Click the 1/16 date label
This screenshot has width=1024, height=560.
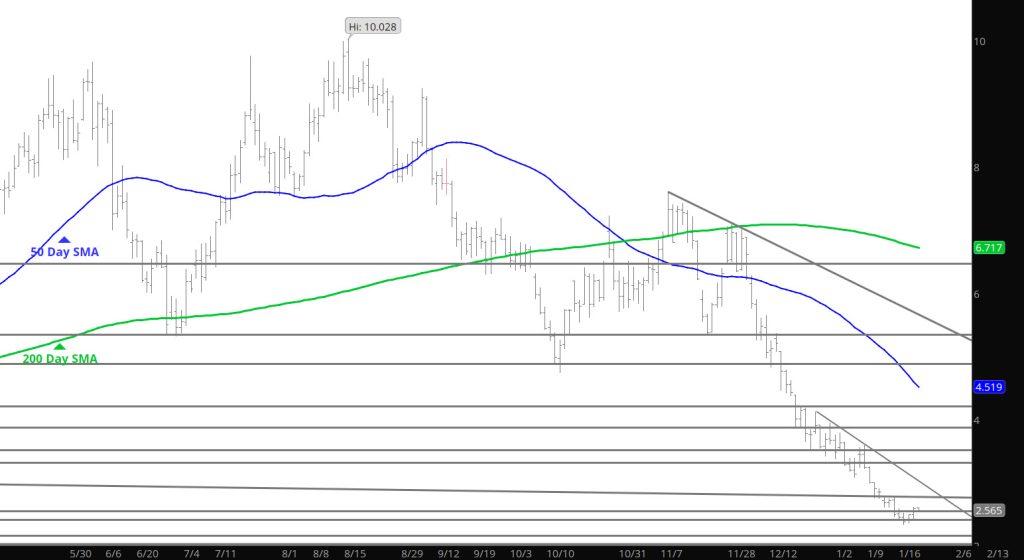coord(910,552)
